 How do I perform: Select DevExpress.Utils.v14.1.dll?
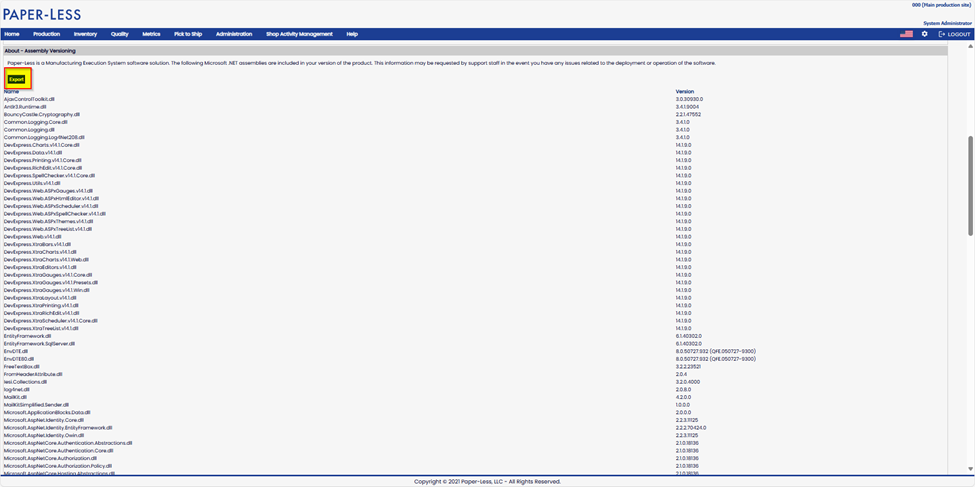coord(32,183)
